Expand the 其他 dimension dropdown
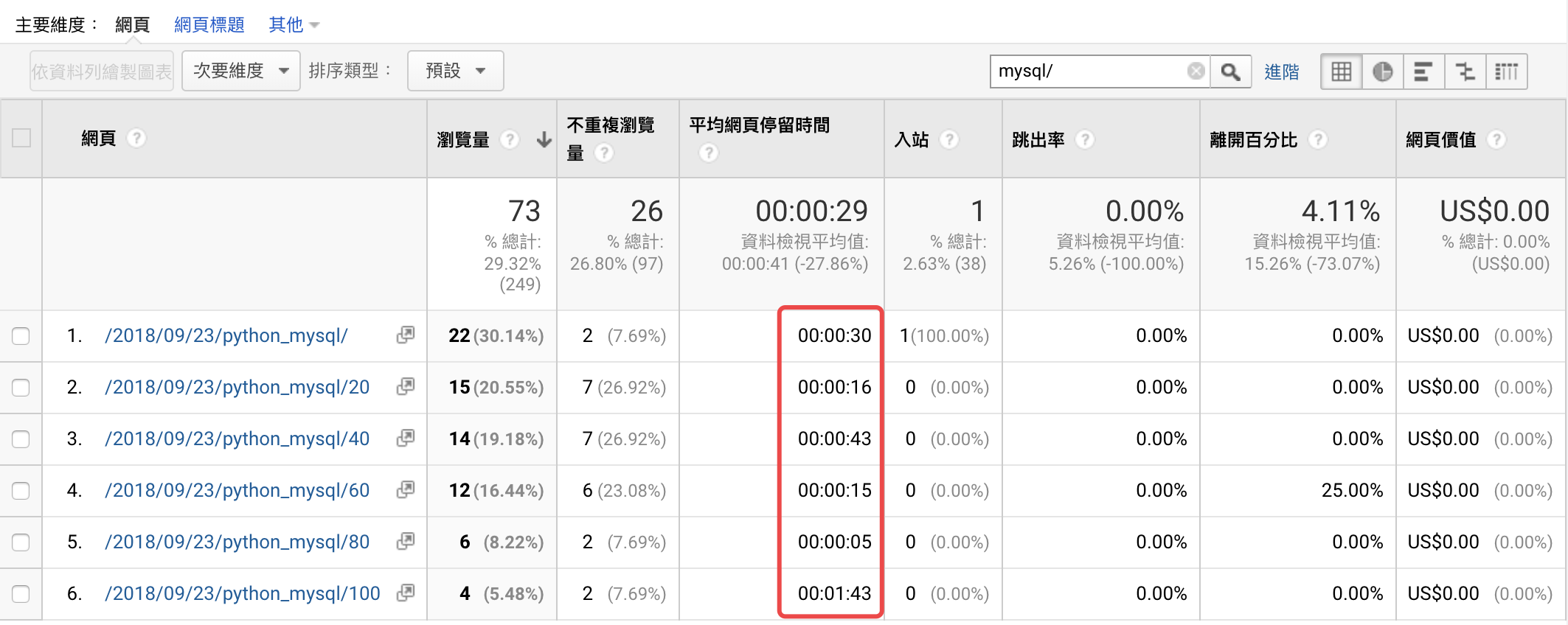1568x625 pixels. pyautogui.click(x=294, y=25)
